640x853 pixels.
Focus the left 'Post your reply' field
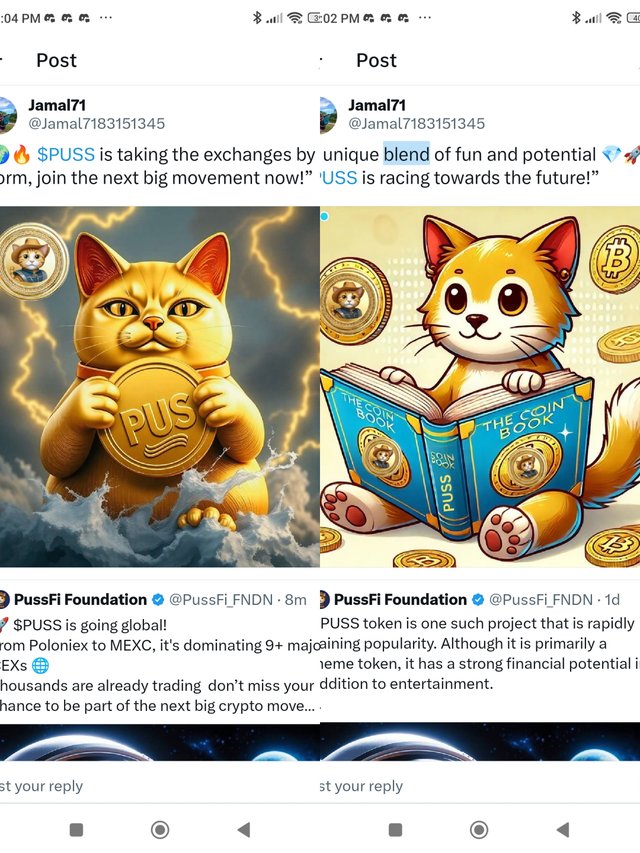[x=160, y=786]
